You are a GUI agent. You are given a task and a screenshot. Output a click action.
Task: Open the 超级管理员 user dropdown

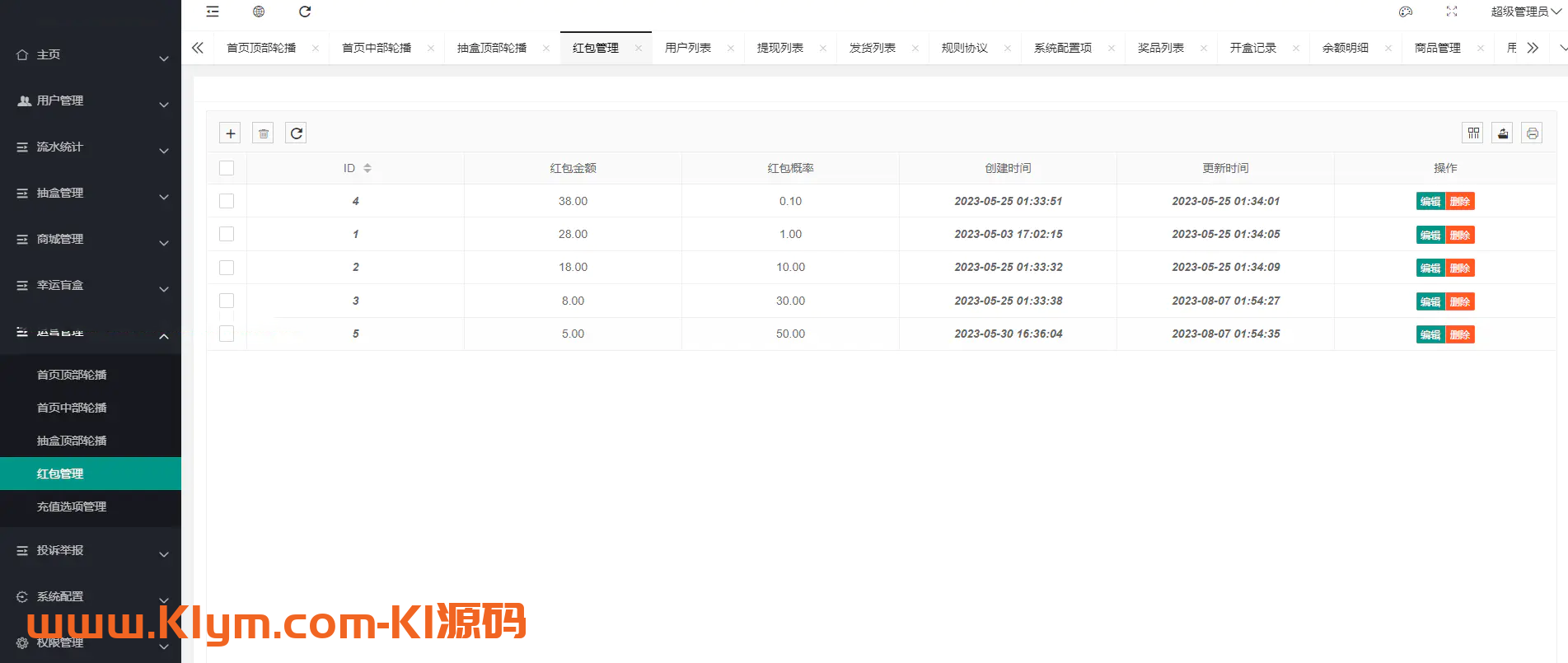coord(1525,12)
